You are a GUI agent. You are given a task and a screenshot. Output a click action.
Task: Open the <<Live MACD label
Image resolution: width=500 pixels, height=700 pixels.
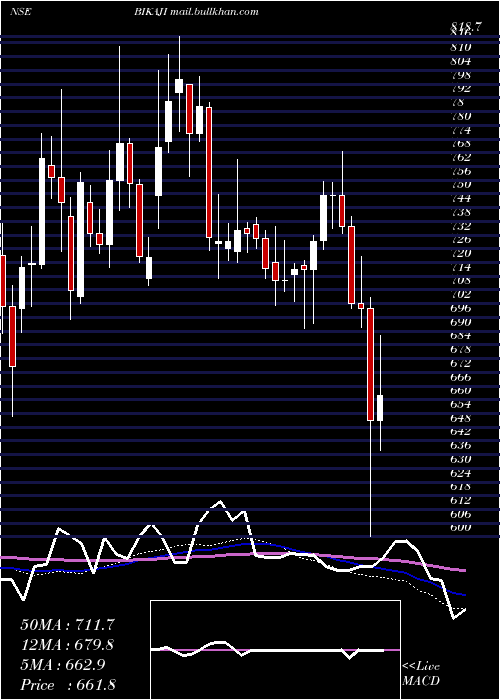pos(421,673)
